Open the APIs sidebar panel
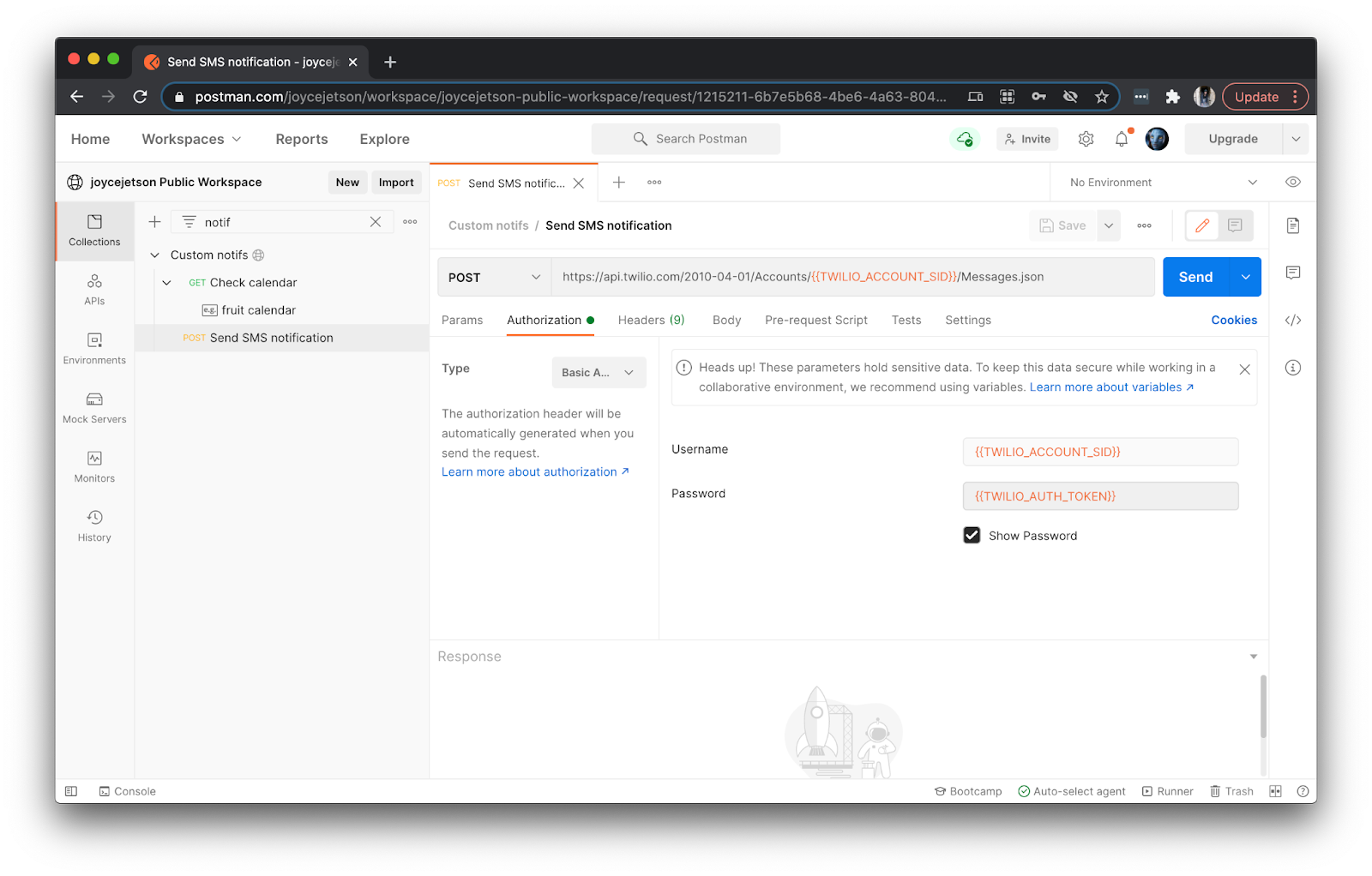1372x876 pixels. point(94,290)
